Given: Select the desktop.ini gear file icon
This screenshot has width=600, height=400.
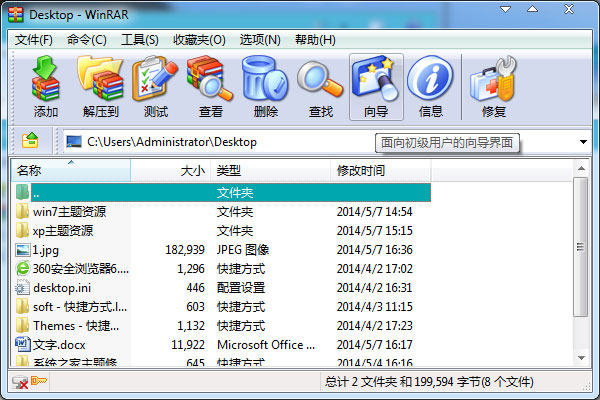Looking at the screenshot, I should [23, 287].
